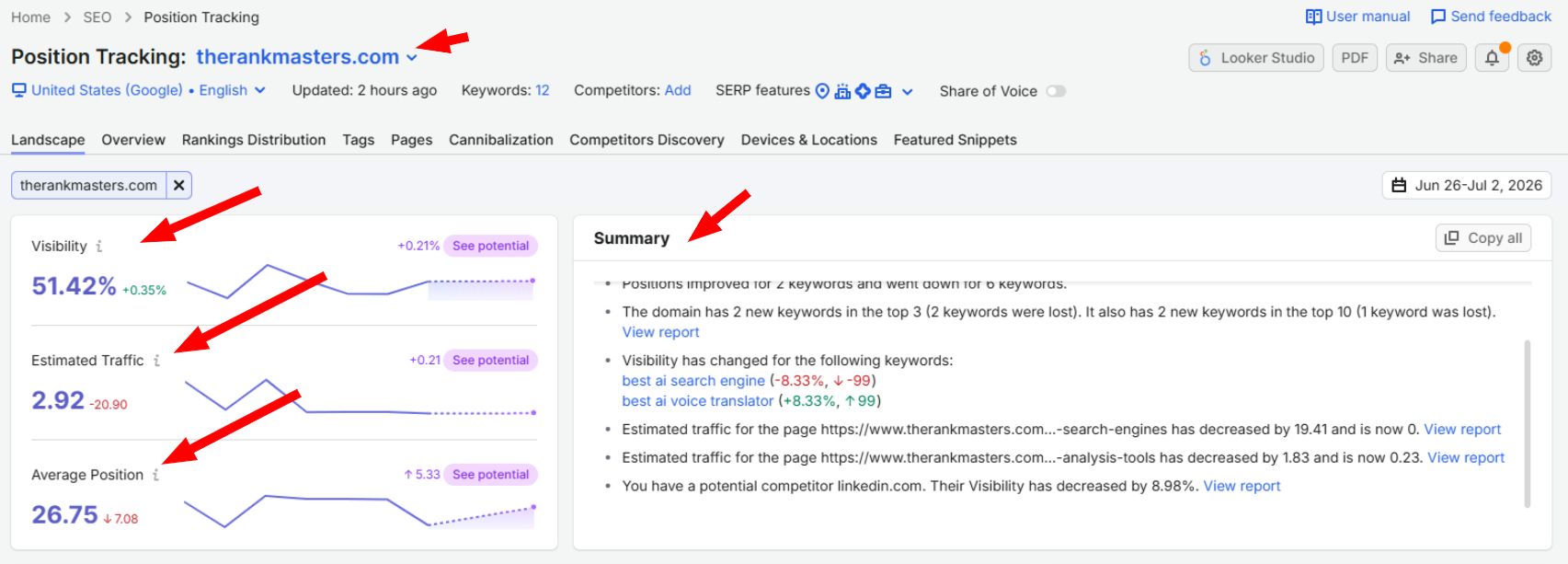Go to the Tags tab
Image resolution: width=1568 pixels, height=564 pixels.
[x=359, y=140]
